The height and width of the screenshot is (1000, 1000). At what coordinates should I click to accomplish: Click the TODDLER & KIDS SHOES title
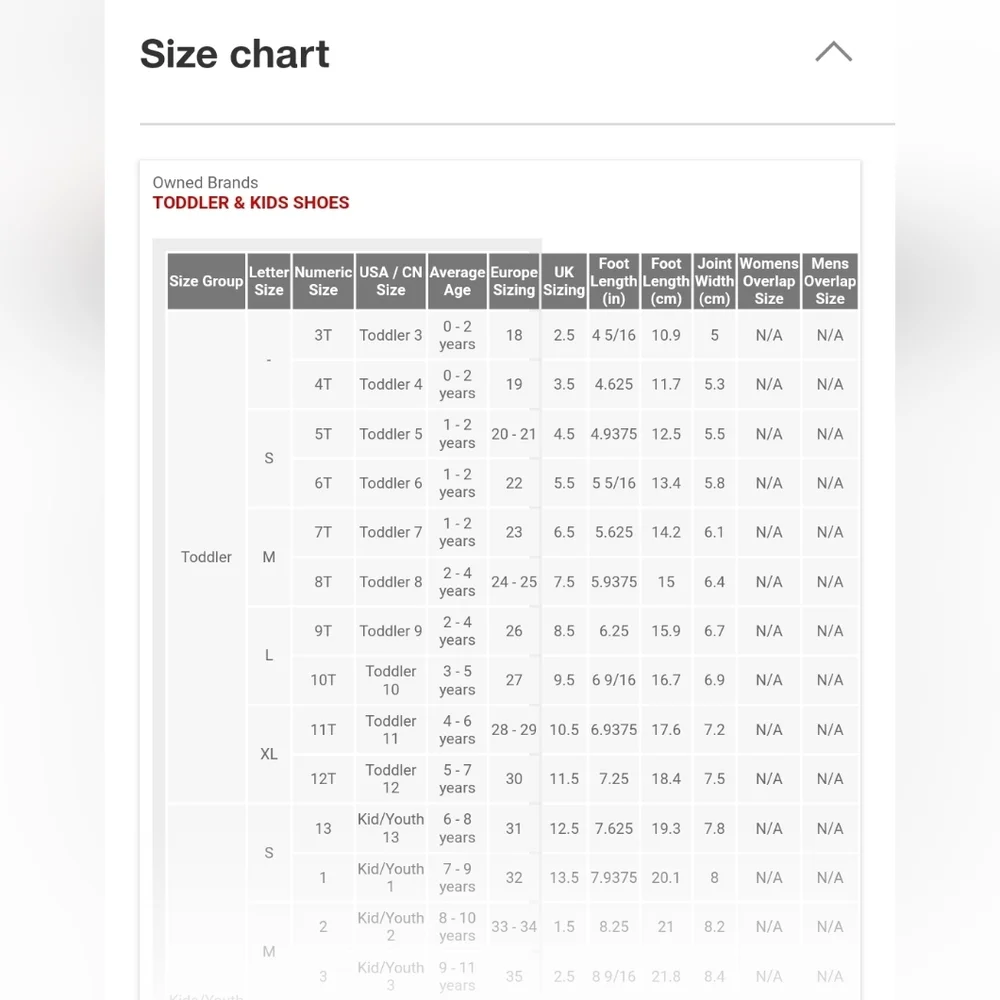pyautogui.click(x=251, y=203)
